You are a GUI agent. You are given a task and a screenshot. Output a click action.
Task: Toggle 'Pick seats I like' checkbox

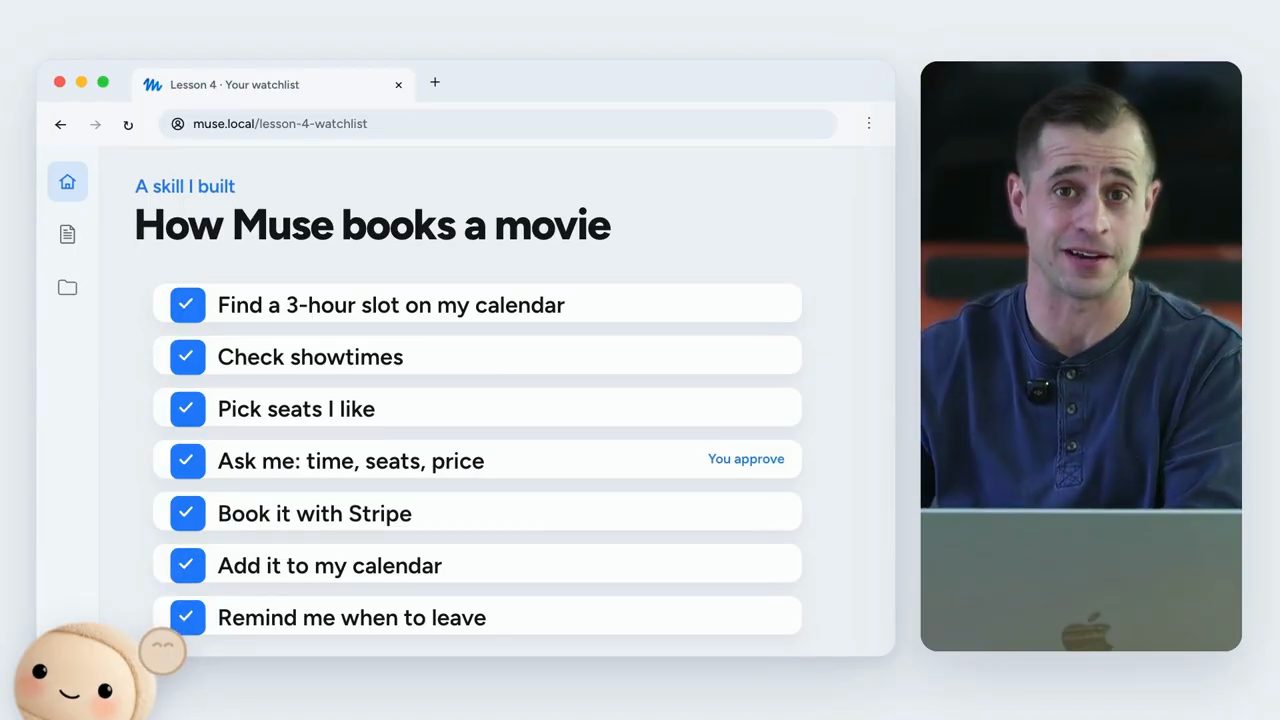point(187,409)
